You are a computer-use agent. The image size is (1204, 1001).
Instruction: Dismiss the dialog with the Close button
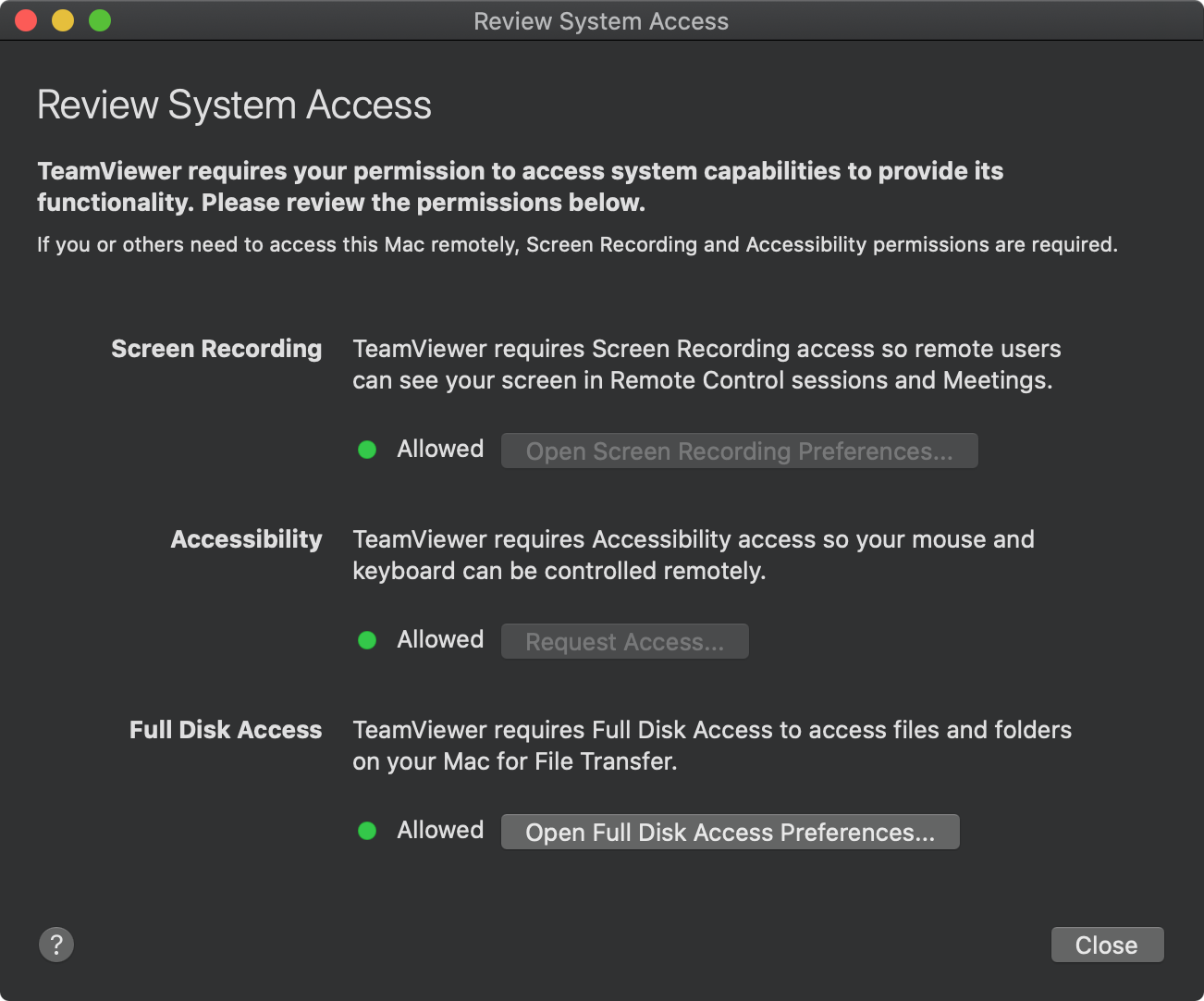pos(1107,945)
